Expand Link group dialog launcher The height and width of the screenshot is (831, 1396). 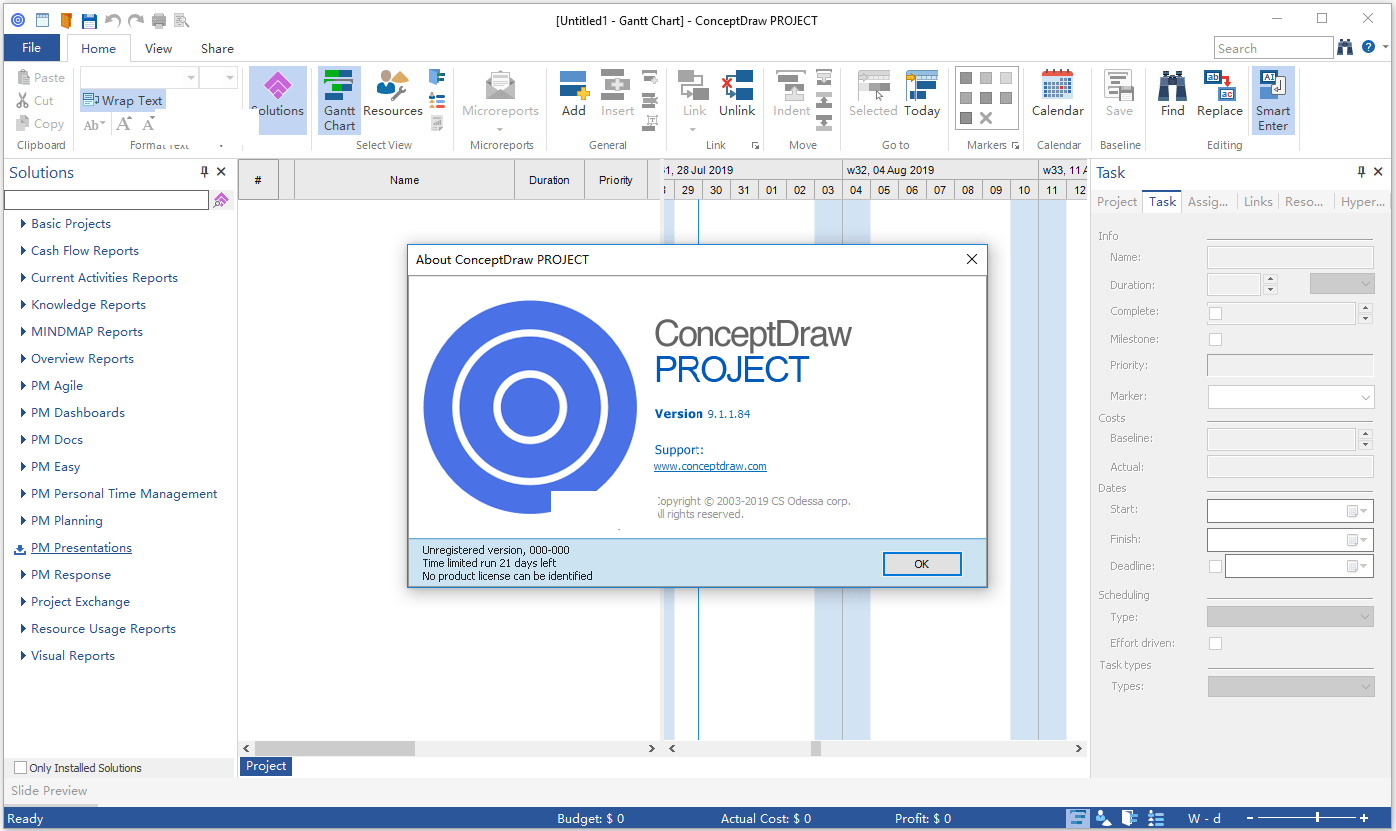point(755,146)
